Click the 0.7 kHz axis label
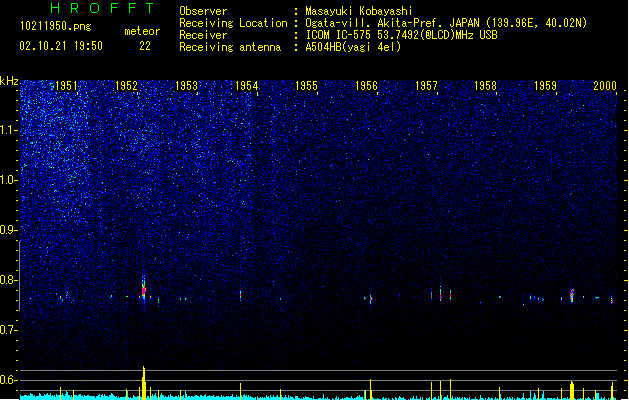The image size is (629, 400). pos(8,330)
